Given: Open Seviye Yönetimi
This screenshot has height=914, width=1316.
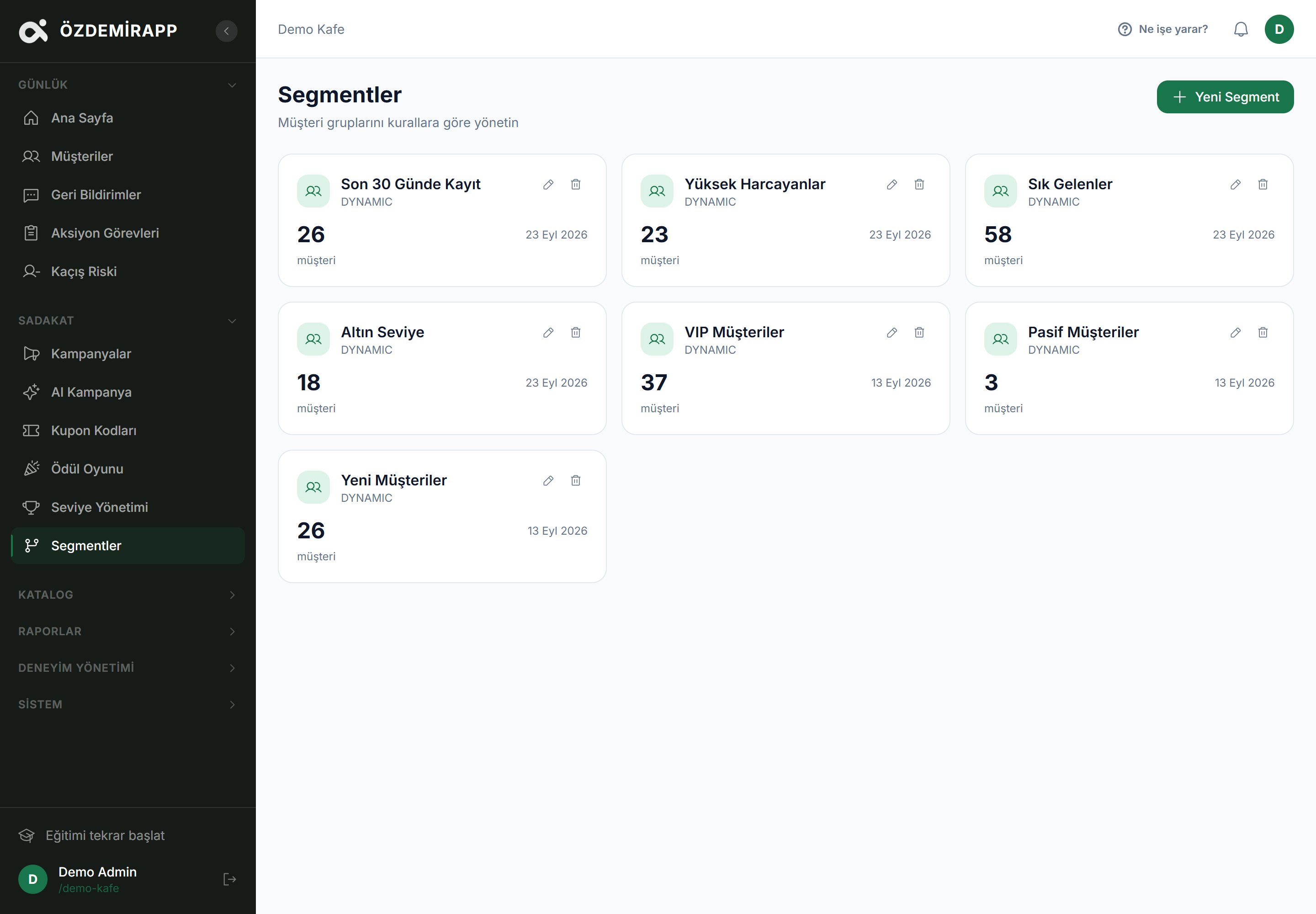Looking at the screenshot, I should tap(127, 507).
